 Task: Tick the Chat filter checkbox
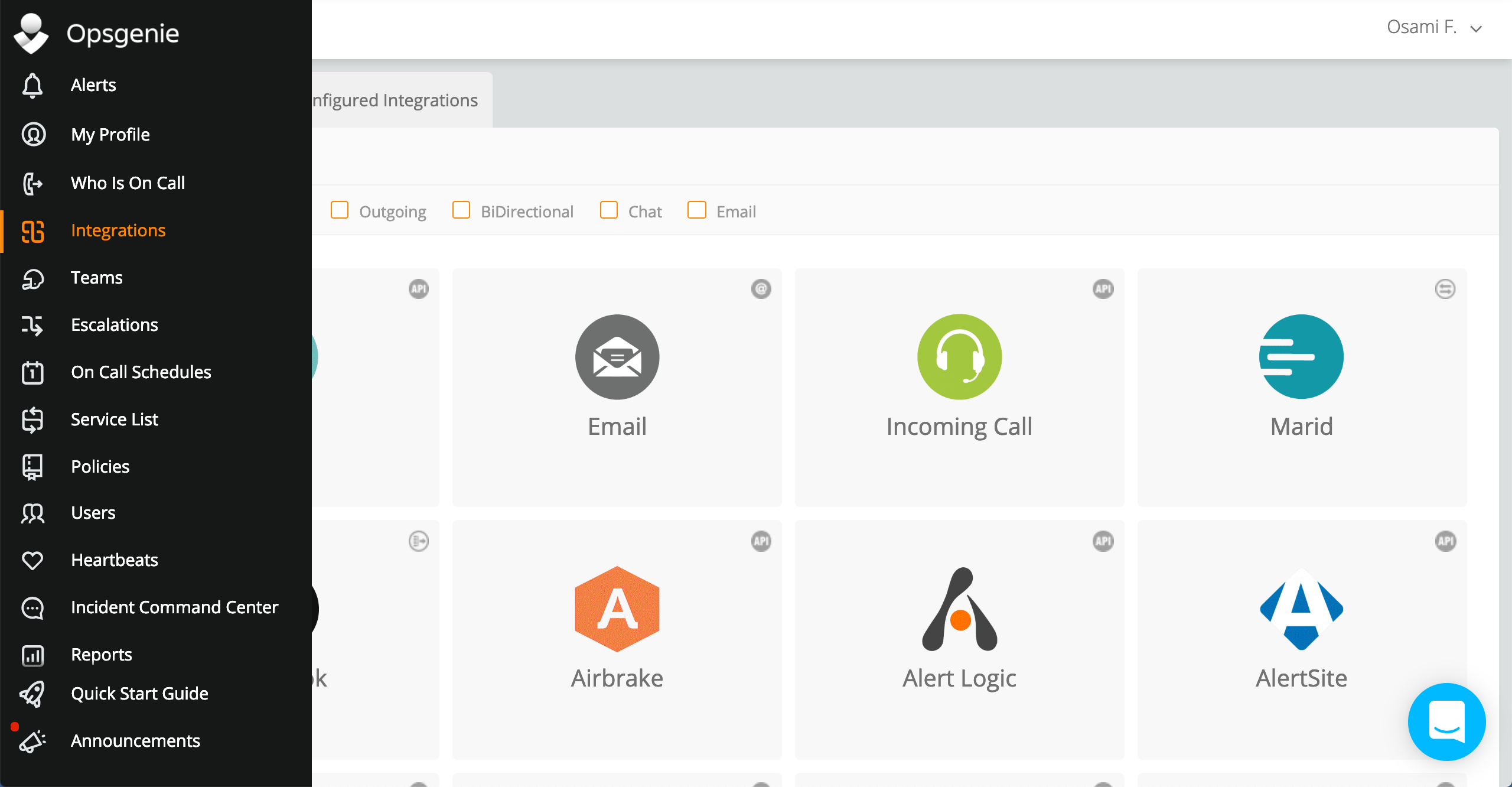pyautogui.click(x=609, y=210)
